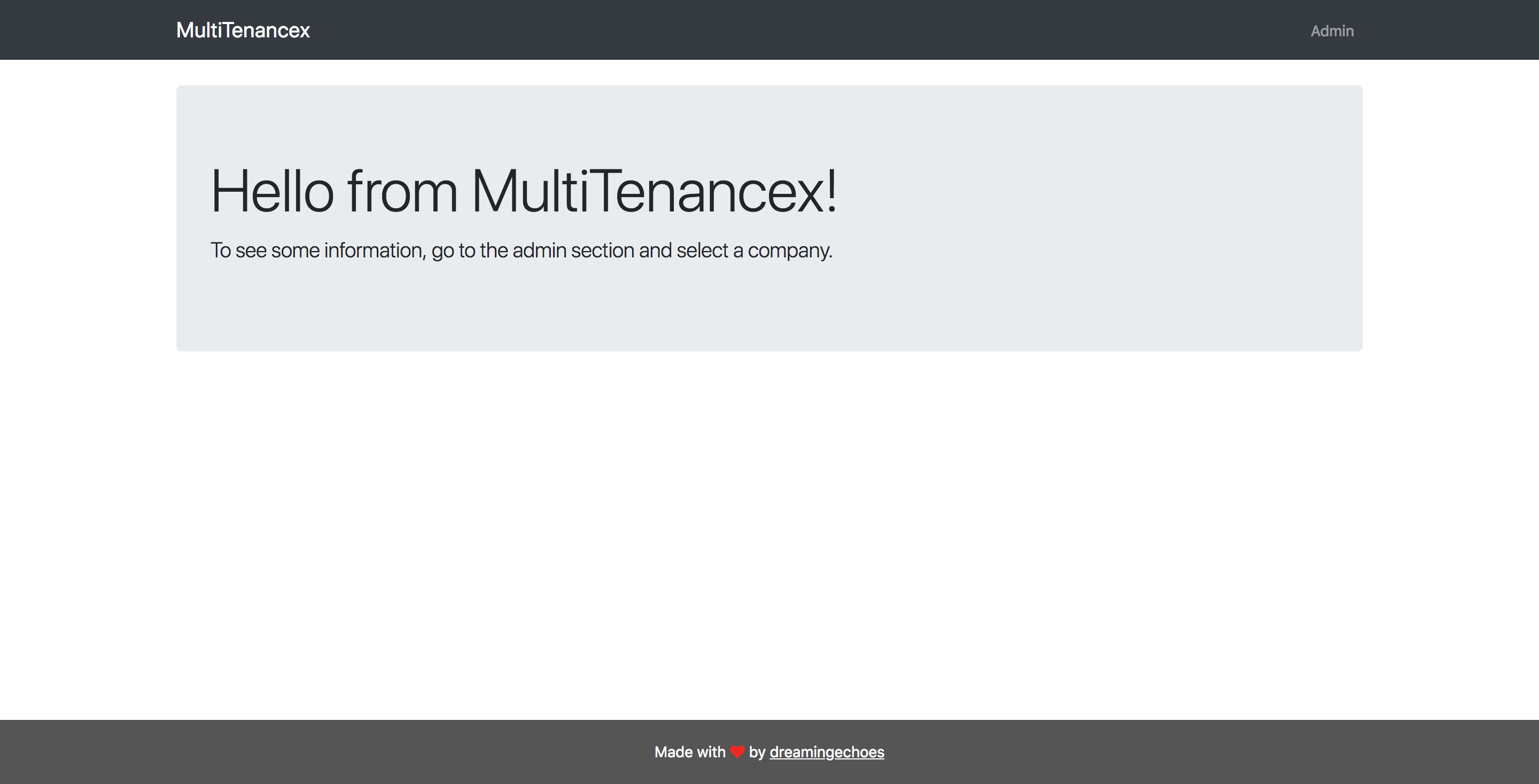The height and width of the screenshot is (784, 1539).
Task: Click the empty center of dark navbar
Action: point(770,30)
